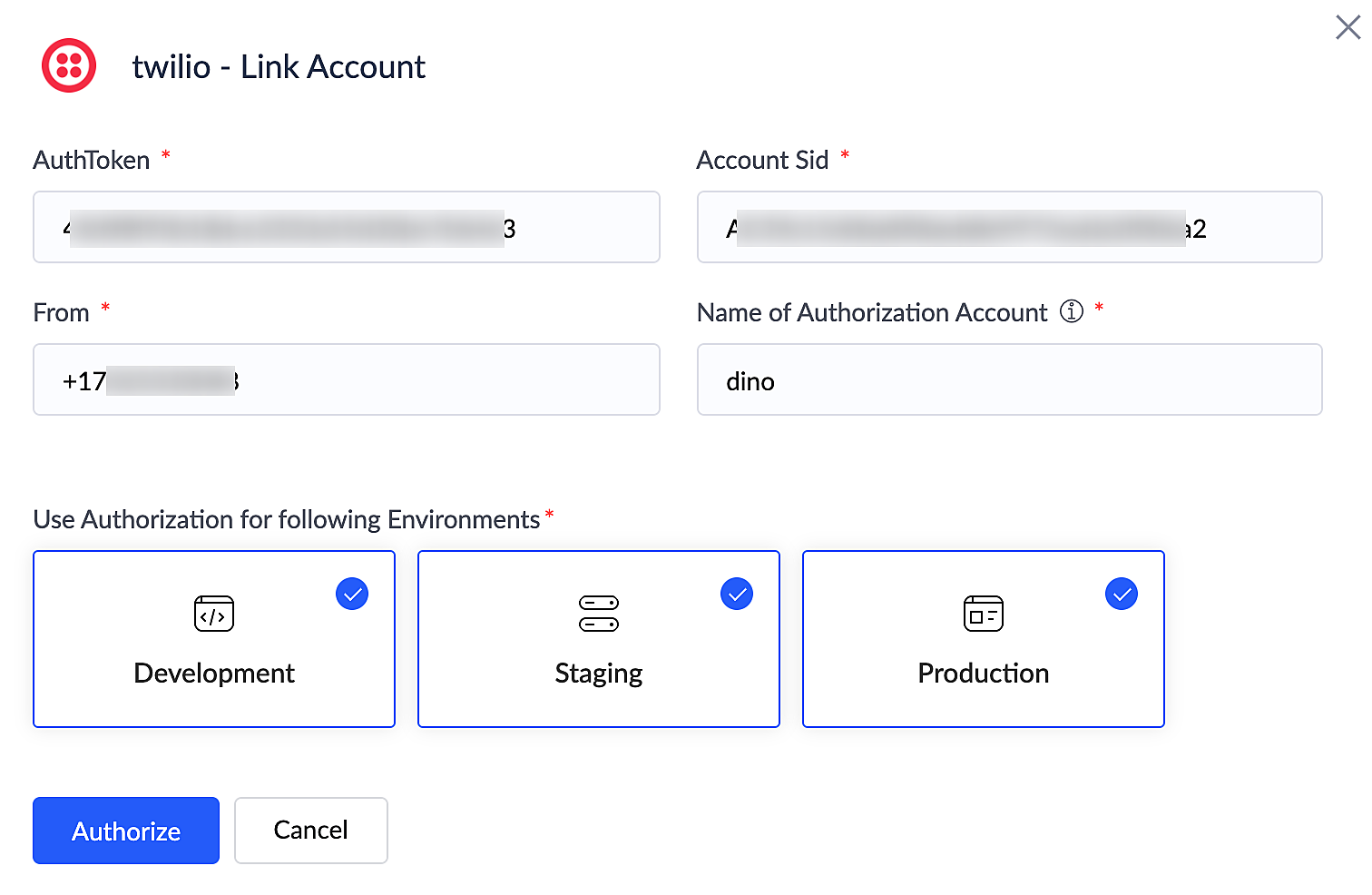The height and width of the screenshot is (895, 1372).
Task: Click the red Twilio logo icon
Action: point(69,66)
